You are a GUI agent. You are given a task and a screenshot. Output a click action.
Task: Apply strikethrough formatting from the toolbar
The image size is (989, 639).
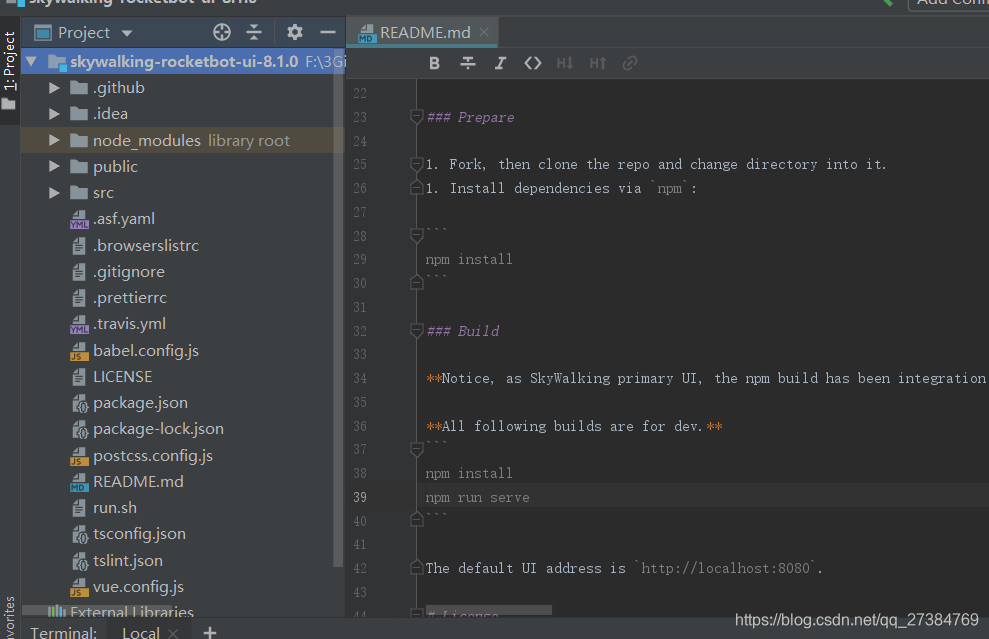click(x=467, y=63)
